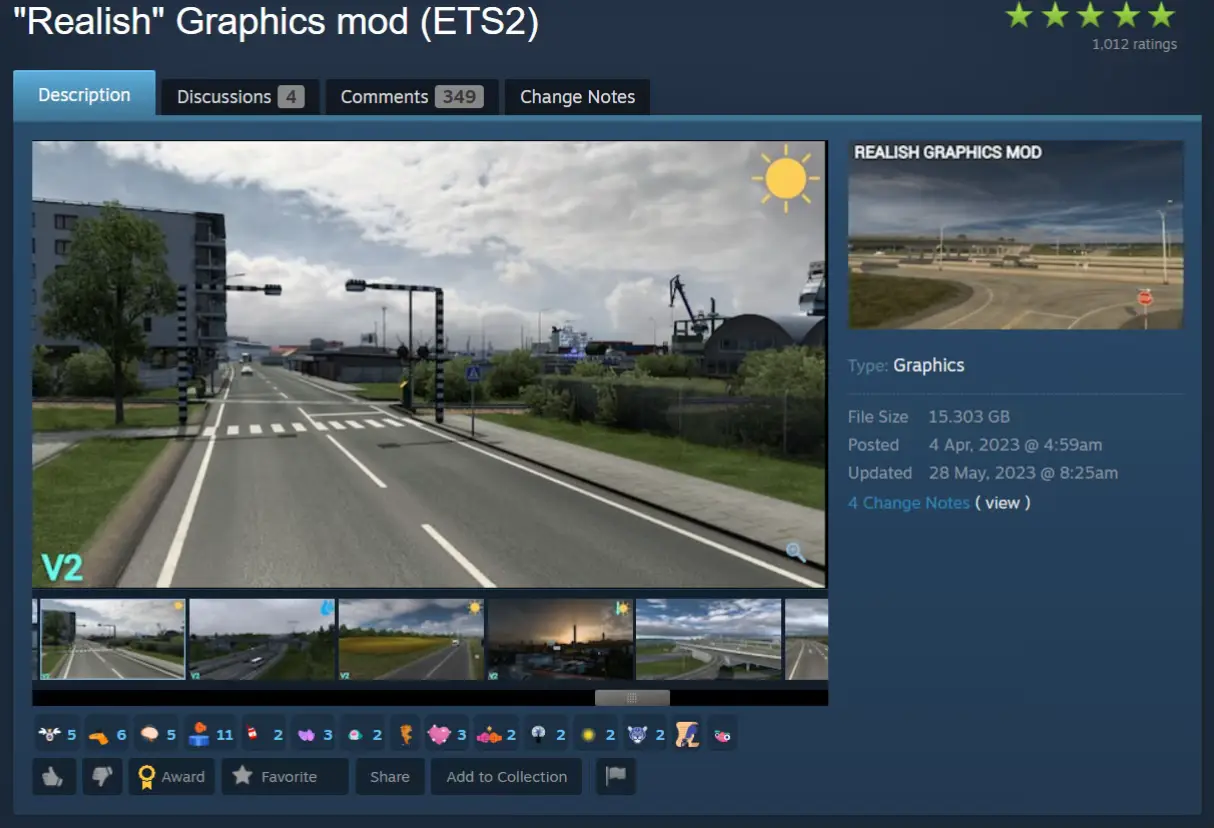Click the yellow sun award icon
1214x828 pixels.
pos(588,735)
